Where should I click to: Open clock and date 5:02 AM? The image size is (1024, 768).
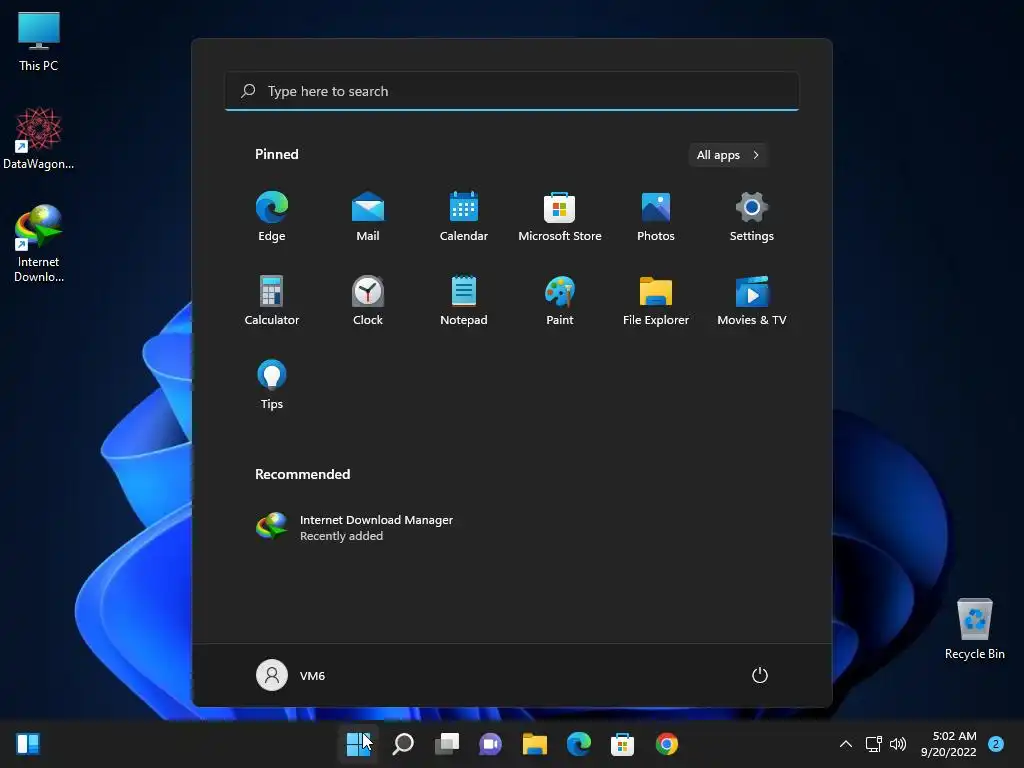(x=949, y=744)
